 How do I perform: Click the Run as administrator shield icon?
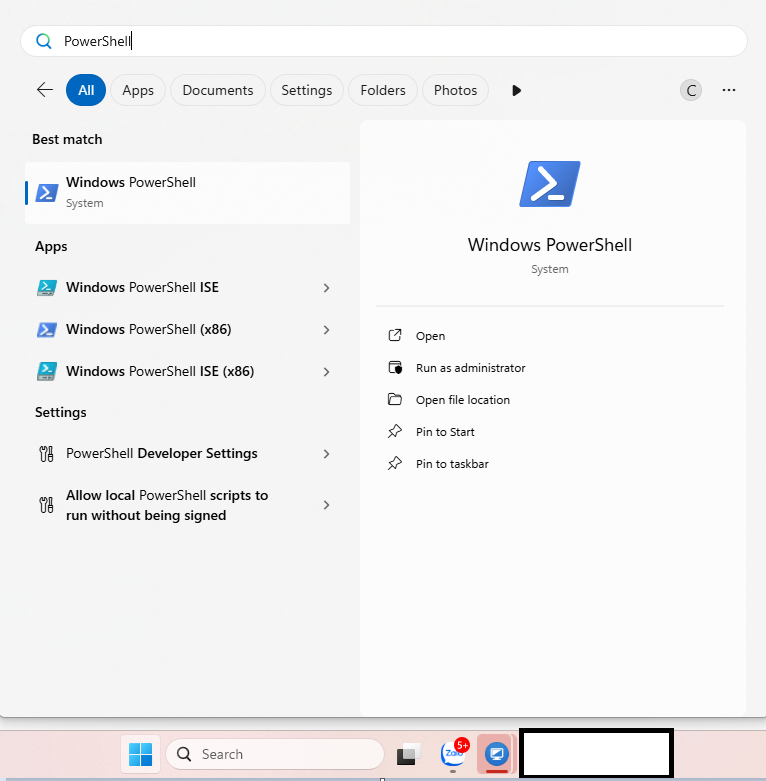[x=395, y=368]
